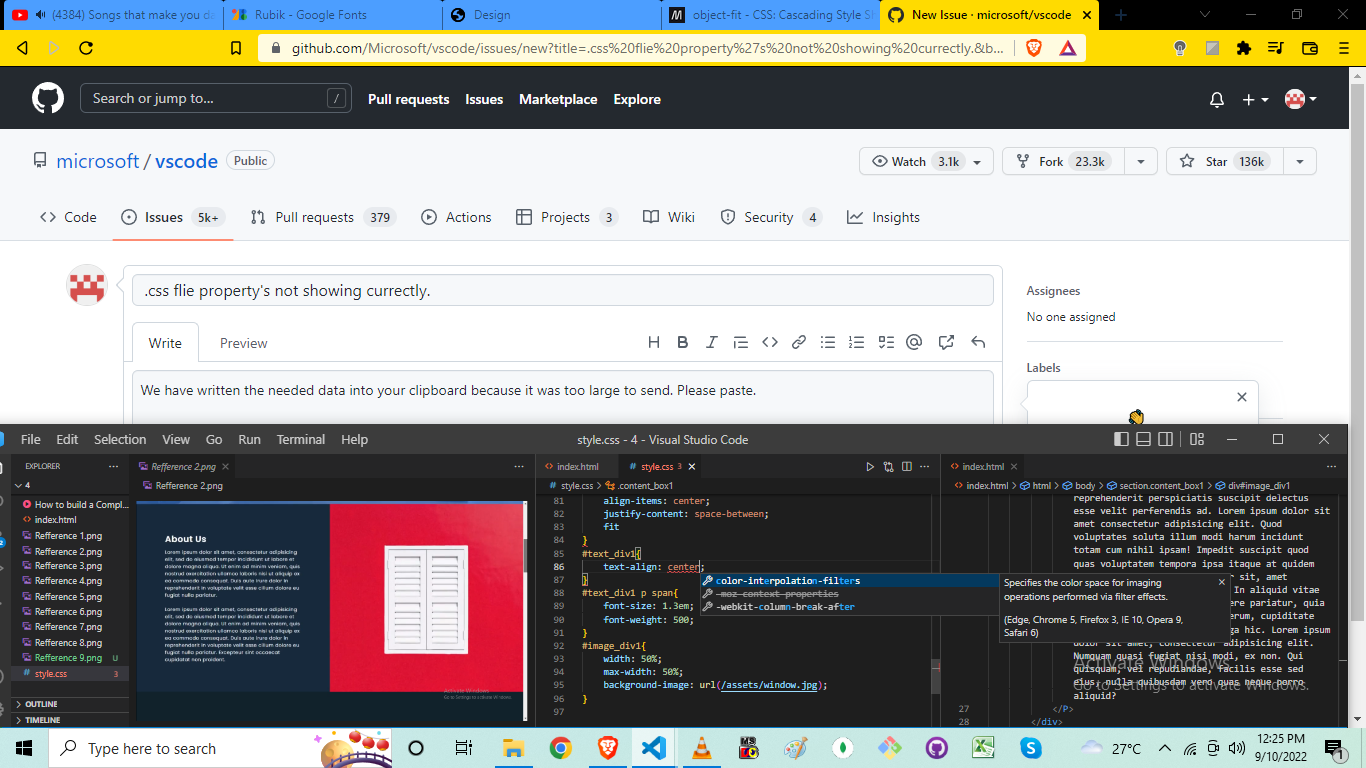Open the Watch options dropdown
This screenshot has height=768, width=1366.
point(977,161)
